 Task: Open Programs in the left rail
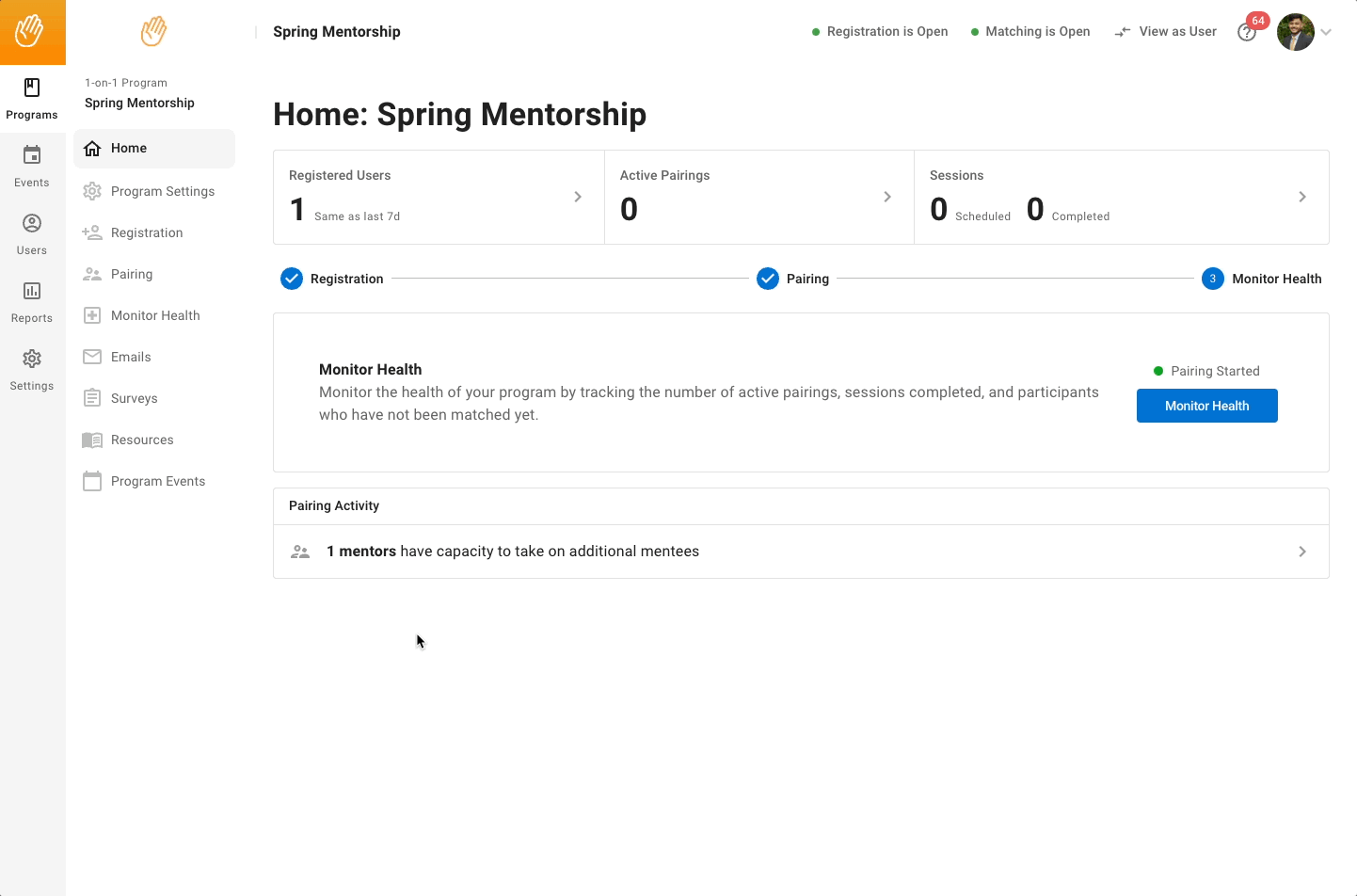click(x=32, y=99)
